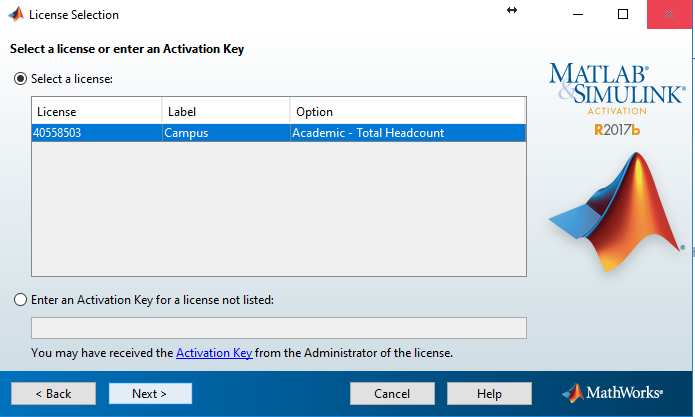Cancel the activation wizard

(392, 394)
